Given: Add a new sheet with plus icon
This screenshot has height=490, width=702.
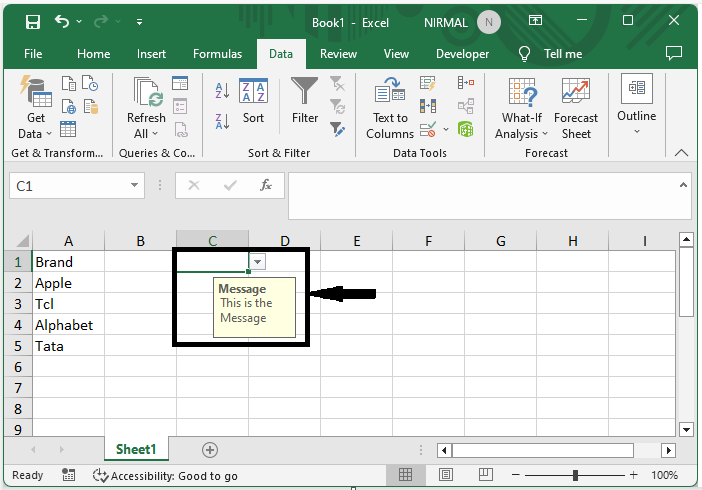Looking at the screenshot, I should (x=210, y=450).
